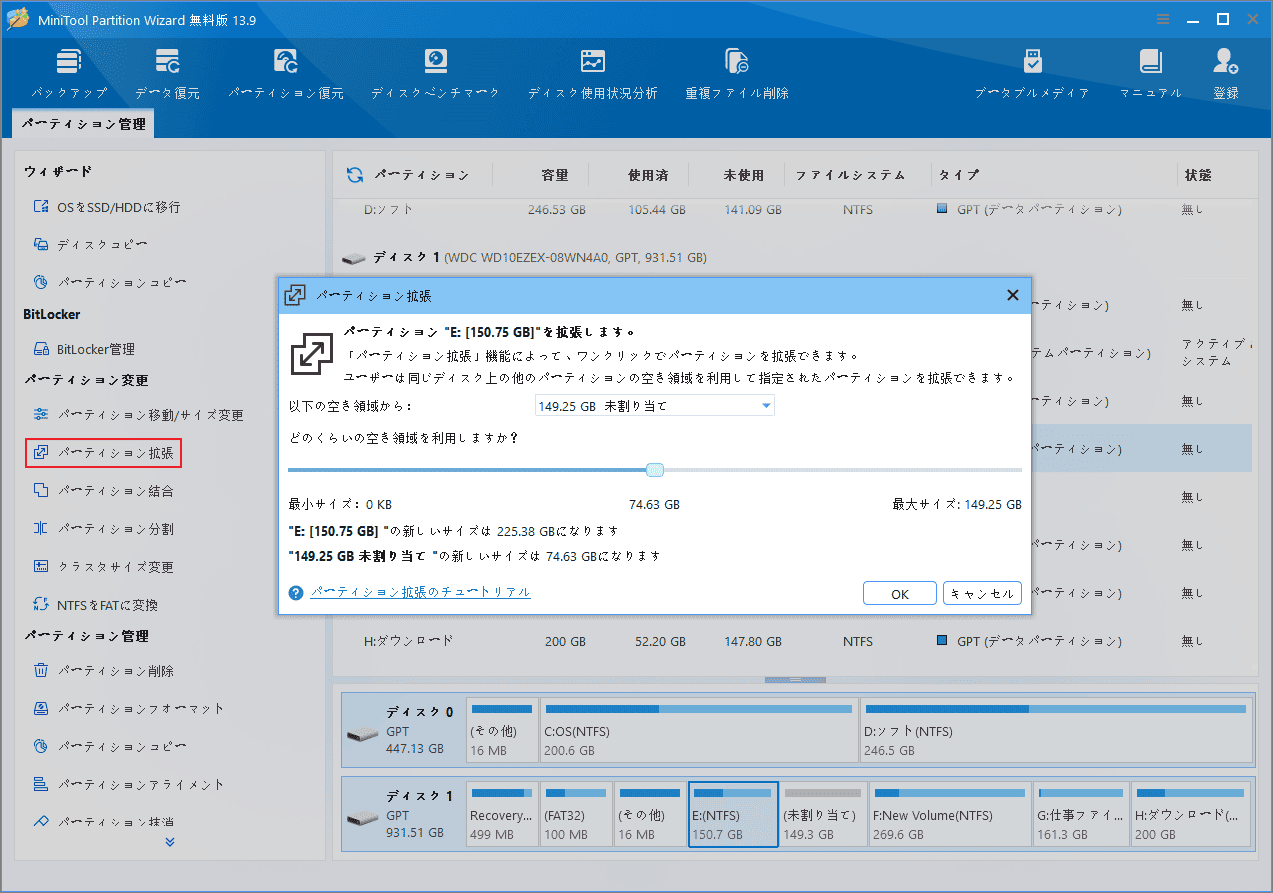Image resolution: width=1273 pixels, height=893 pixels.
Task: Refresh the partition list with reload icon
Action: (355, 176)
